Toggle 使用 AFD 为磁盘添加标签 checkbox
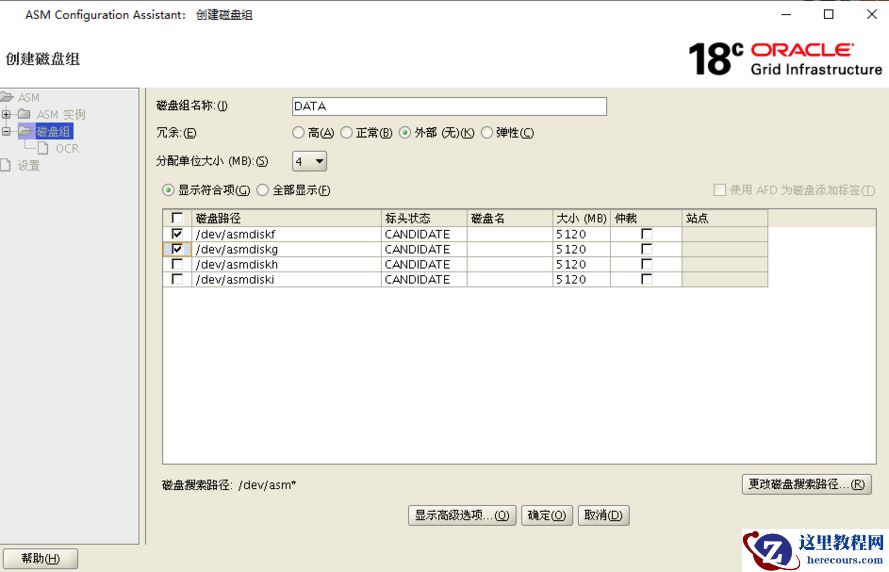 point(719,190)
